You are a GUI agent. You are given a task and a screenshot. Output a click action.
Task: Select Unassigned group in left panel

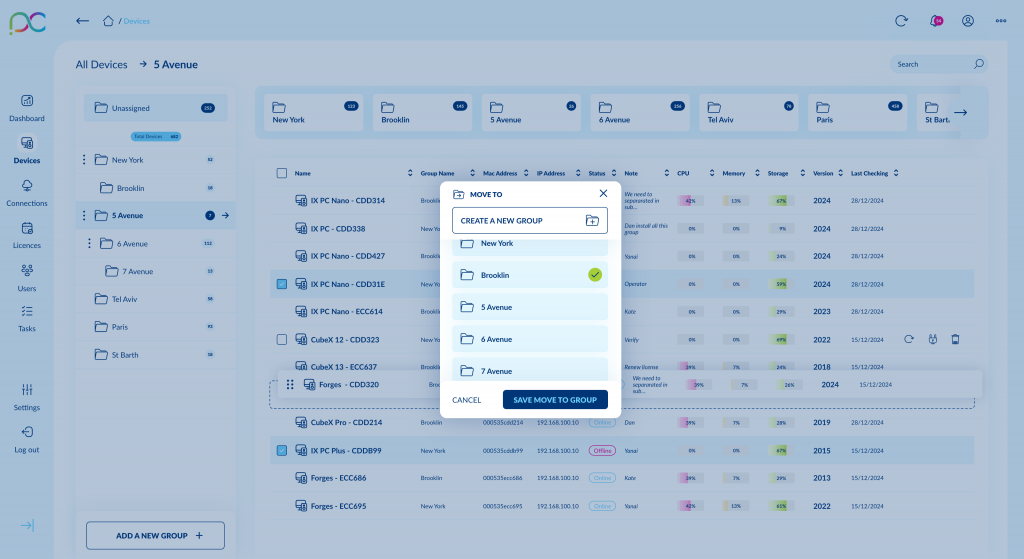pos(155,108)
